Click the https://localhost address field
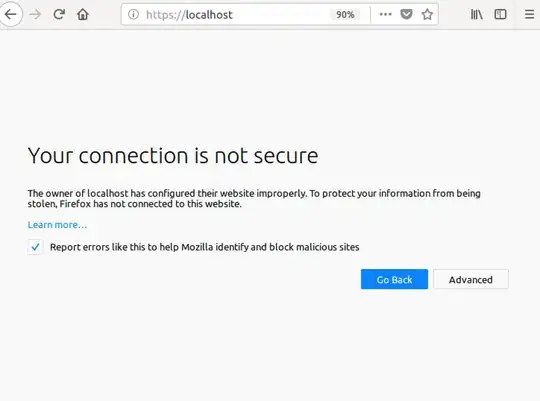This screenshot has width=540, height=401. coord(227,14)
